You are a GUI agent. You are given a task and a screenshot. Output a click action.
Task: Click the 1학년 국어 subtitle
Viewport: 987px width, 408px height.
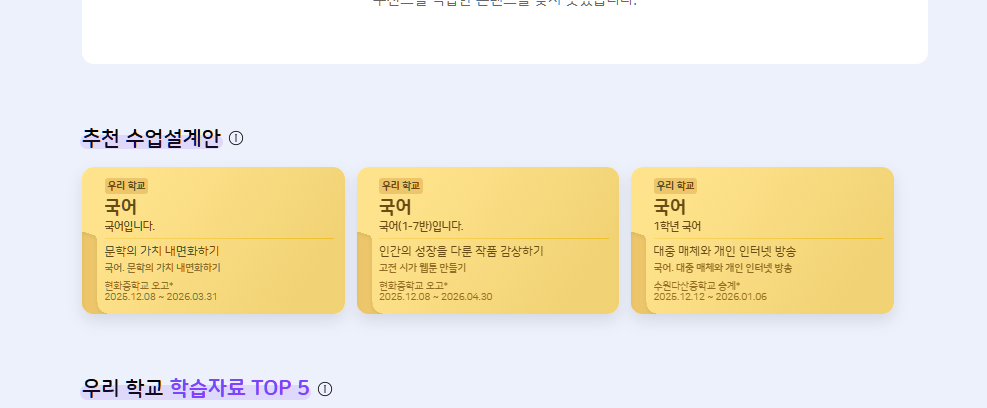[x=677, y=226]
